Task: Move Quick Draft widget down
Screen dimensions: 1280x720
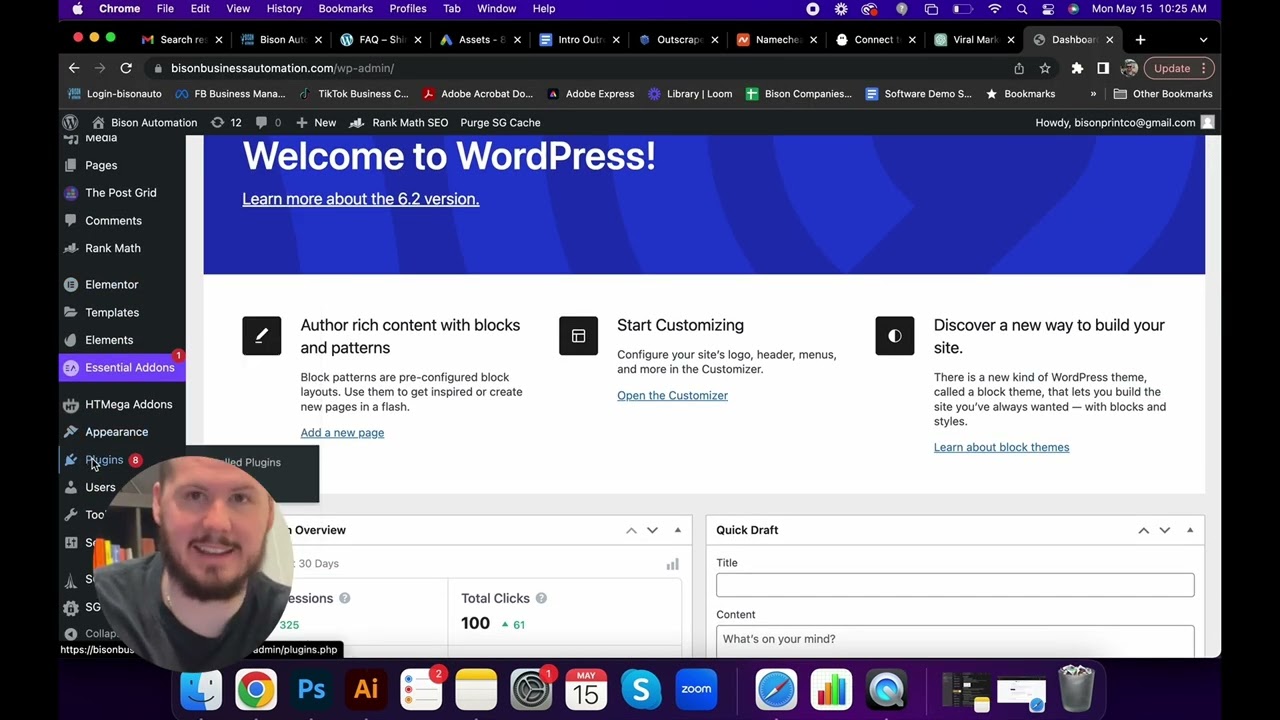Action: 1165,530
